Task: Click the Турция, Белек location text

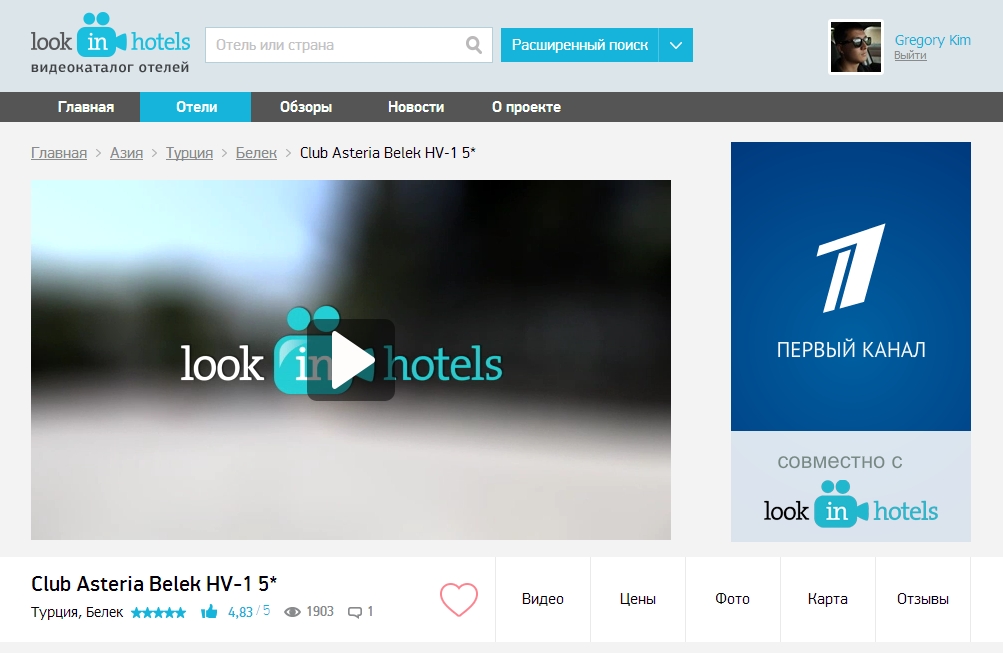Action: [77, 612]
